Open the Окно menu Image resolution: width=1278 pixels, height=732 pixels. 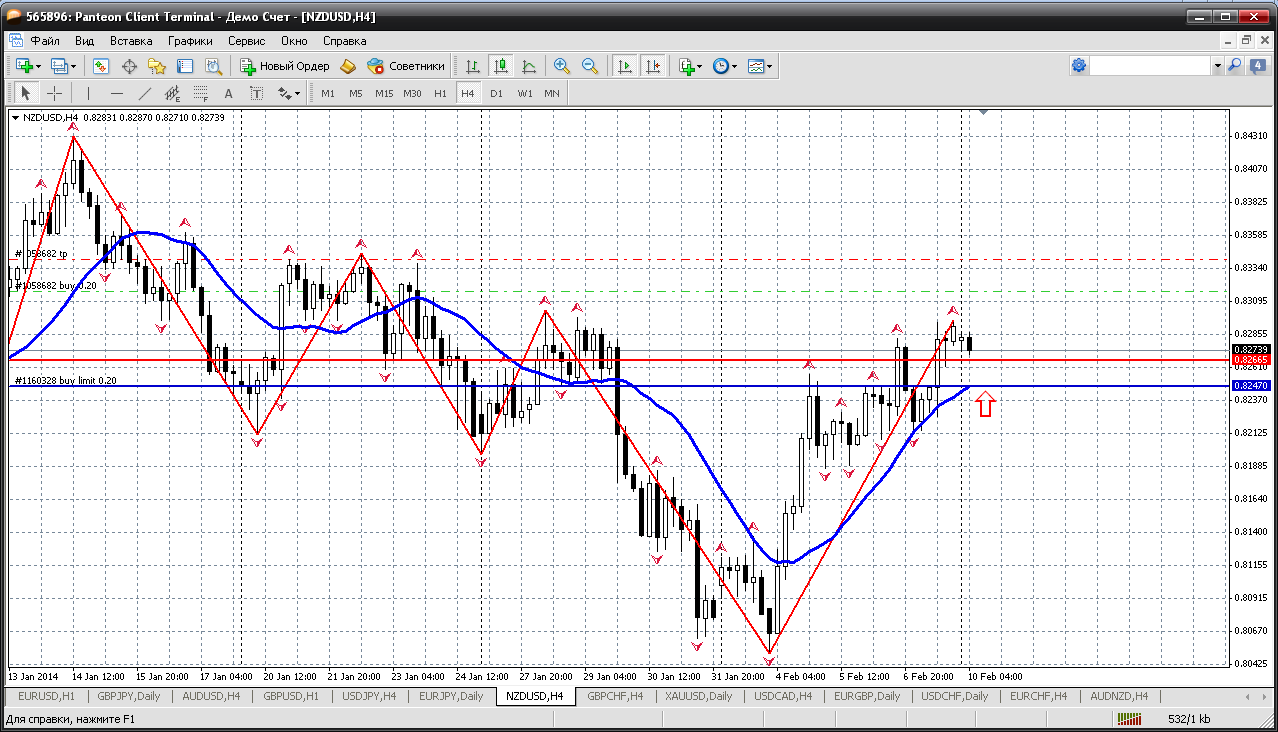(294, 41)
